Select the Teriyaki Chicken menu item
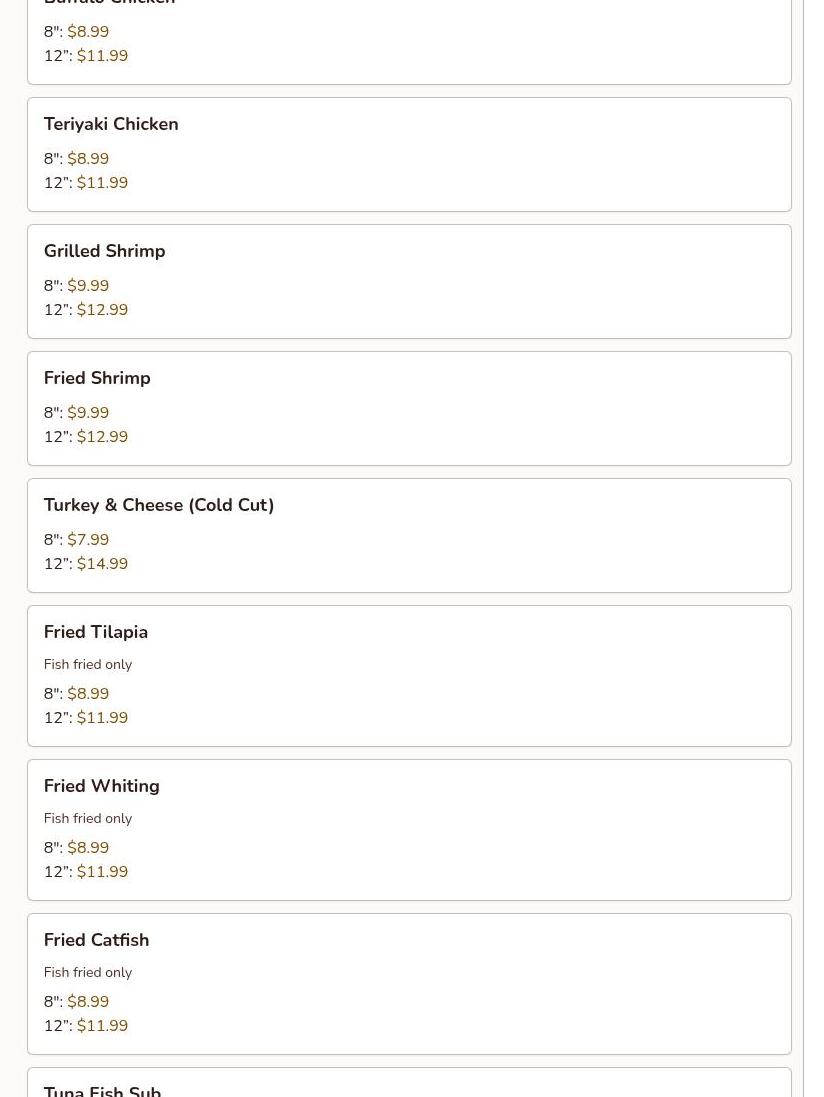The image size is (824, 1097). point(409,155)
